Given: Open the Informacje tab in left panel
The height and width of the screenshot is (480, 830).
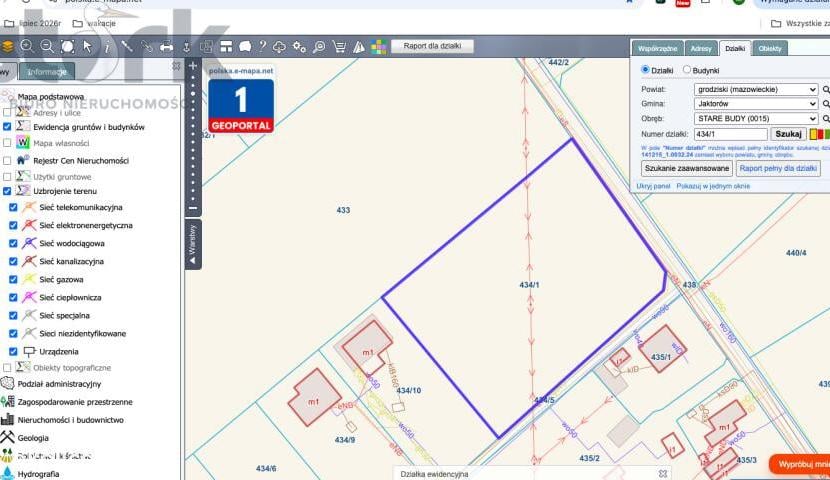Looking at the screenshot, I should [47, 71].
